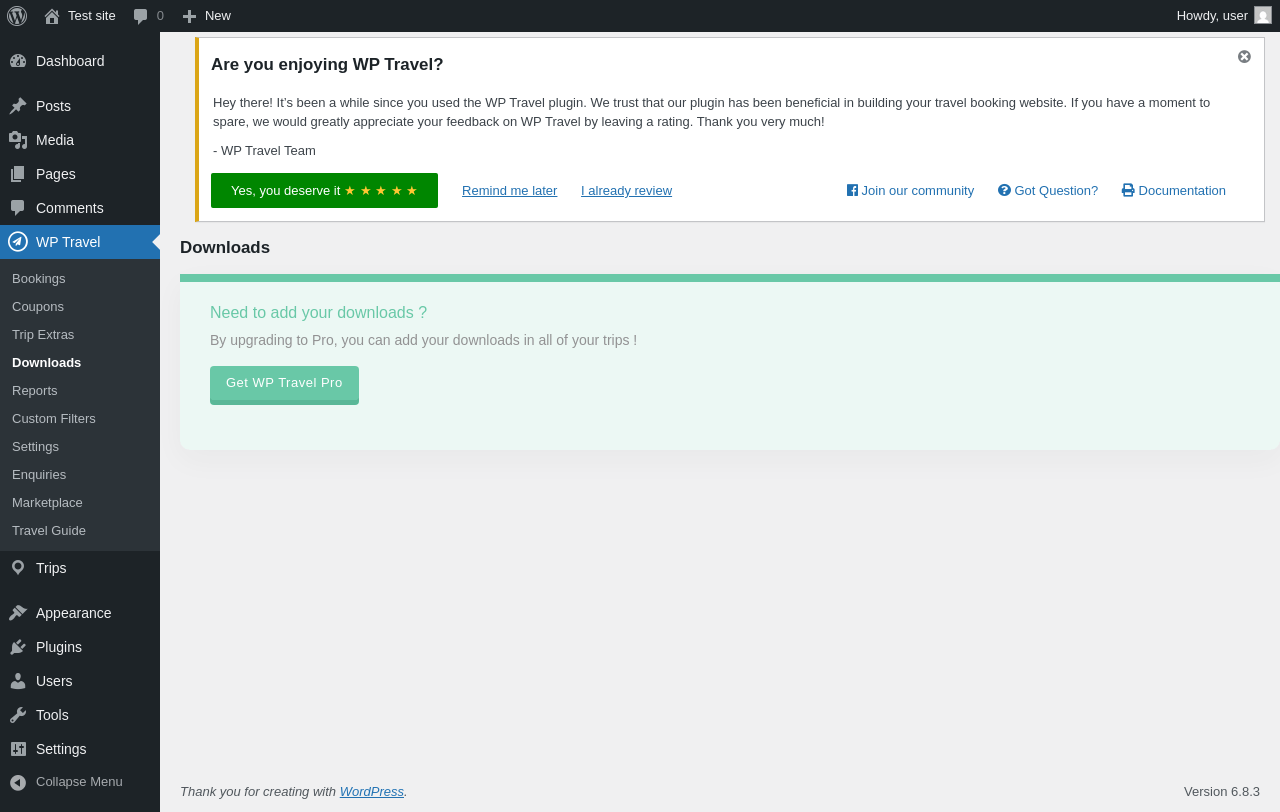Screen dimensions: 1280x812
Task: Click the plus icon for New content
Action: tap(189, 16)
